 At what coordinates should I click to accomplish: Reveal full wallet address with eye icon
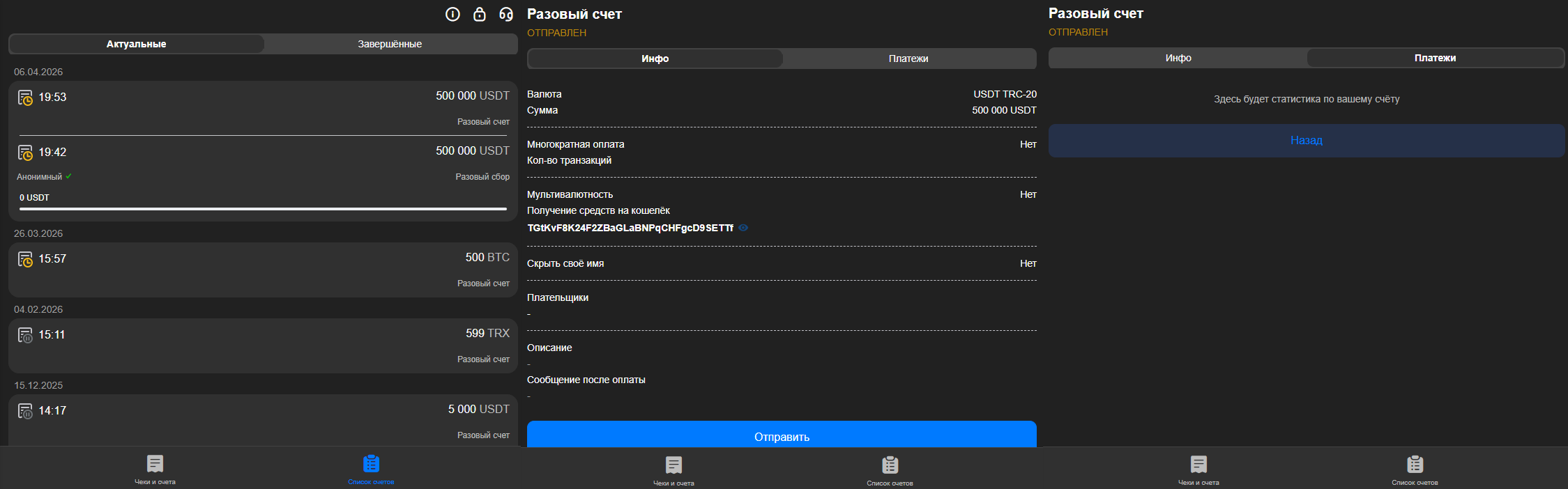click(743, 228)
